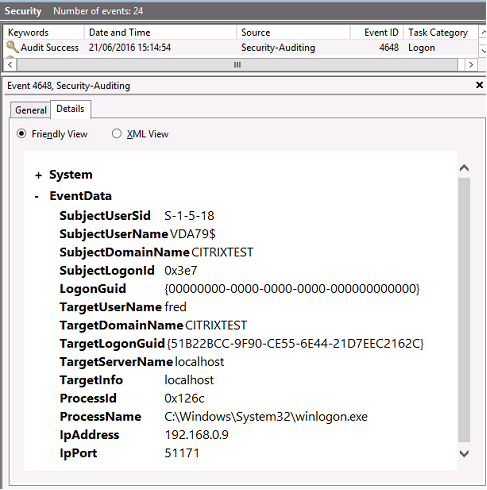This screenshot has width=487, height=490.
Task: Click the IpAddress field label
Action: pyautogui.click(x=89, y=435)
